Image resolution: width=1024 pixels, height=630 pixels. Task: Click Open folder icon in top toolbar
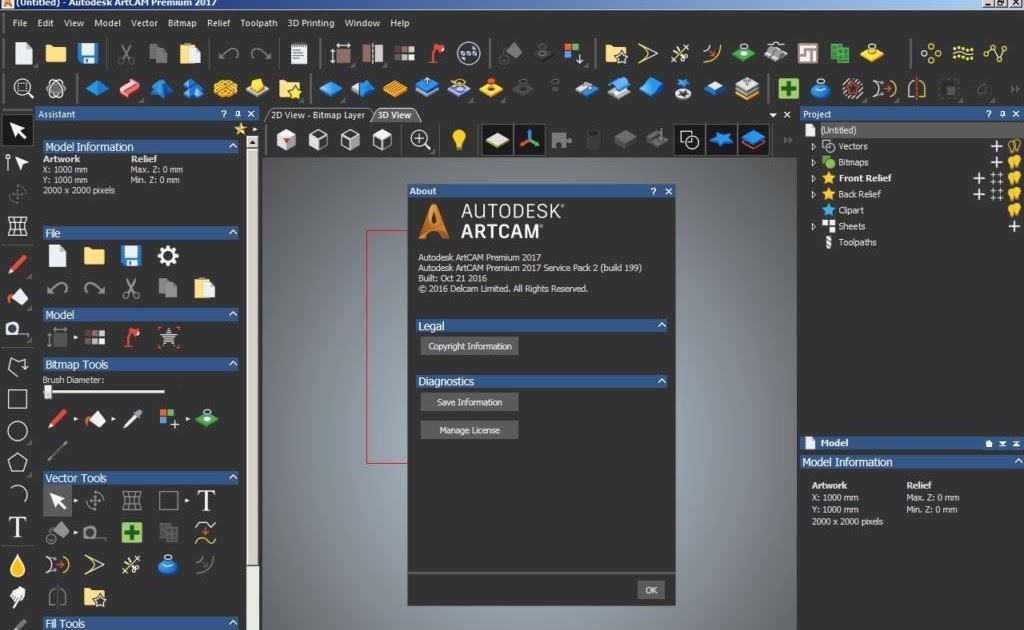56,54
